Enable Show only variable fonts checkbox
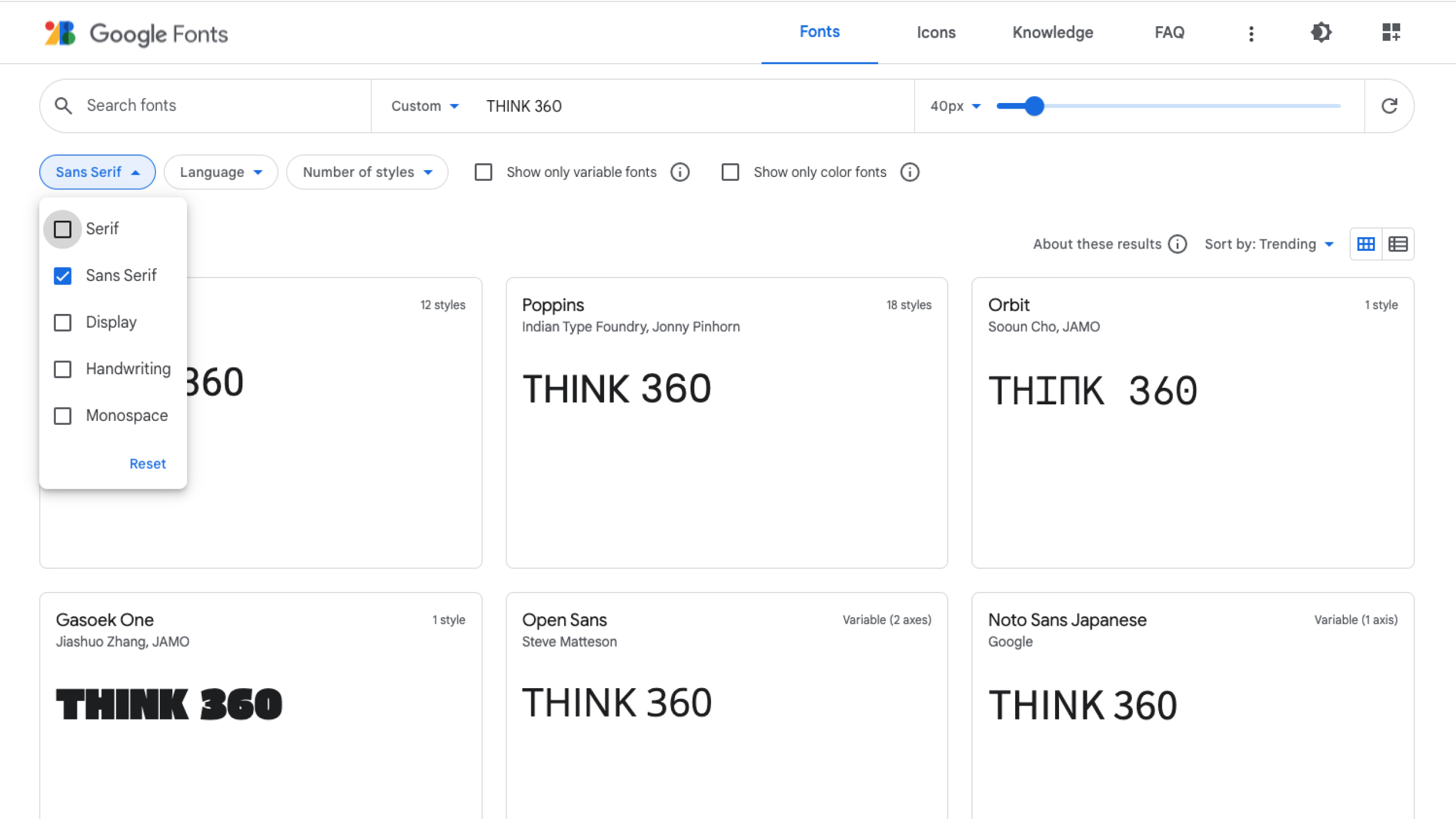 484,172
